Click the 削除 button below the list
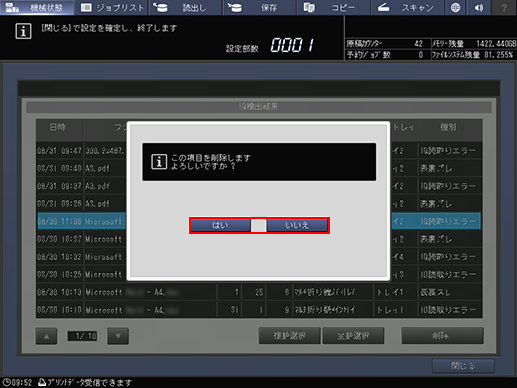The width and height of the screenshot is (517, 388). pyautogui.click(x=442, y=336)
